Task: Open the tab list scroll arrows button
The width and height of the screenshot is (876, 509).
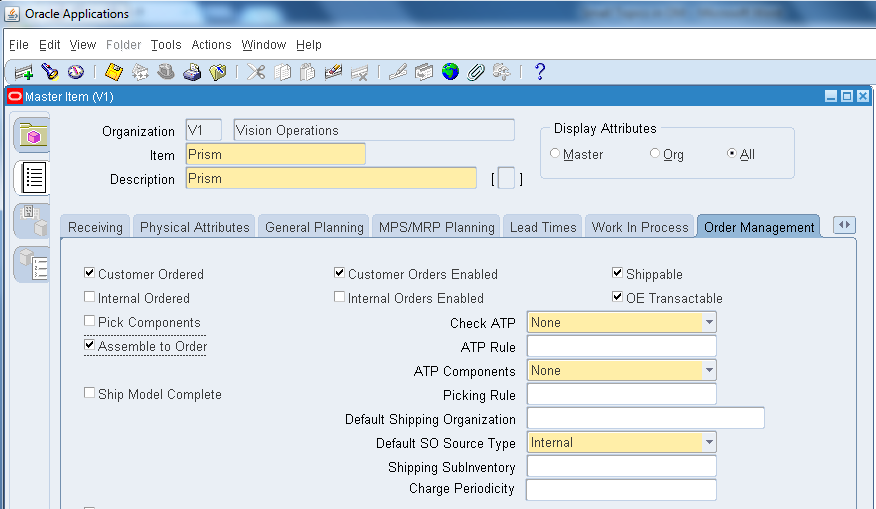Action: coord(844,225)
